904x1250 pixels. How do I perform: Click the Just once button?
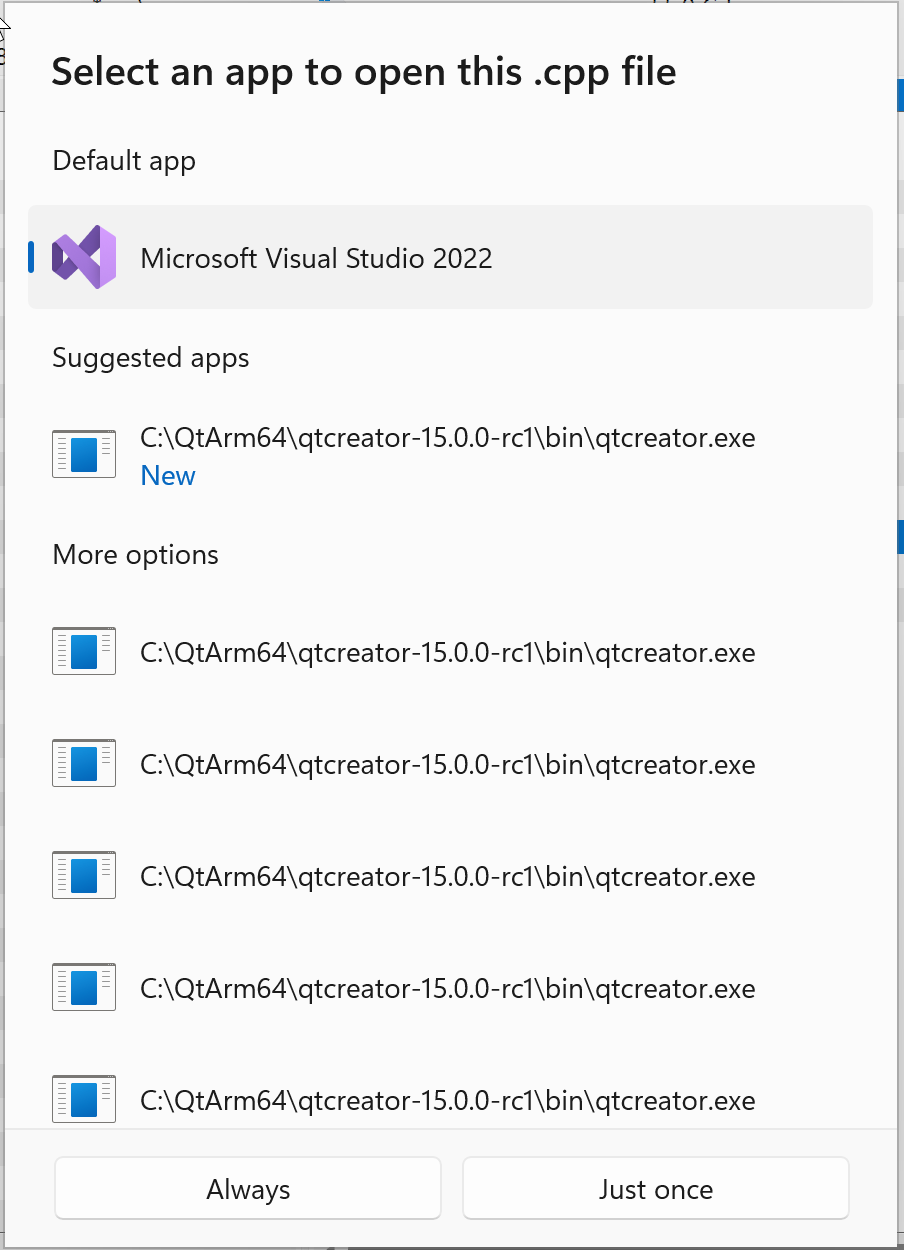[x=655, y=1189]
